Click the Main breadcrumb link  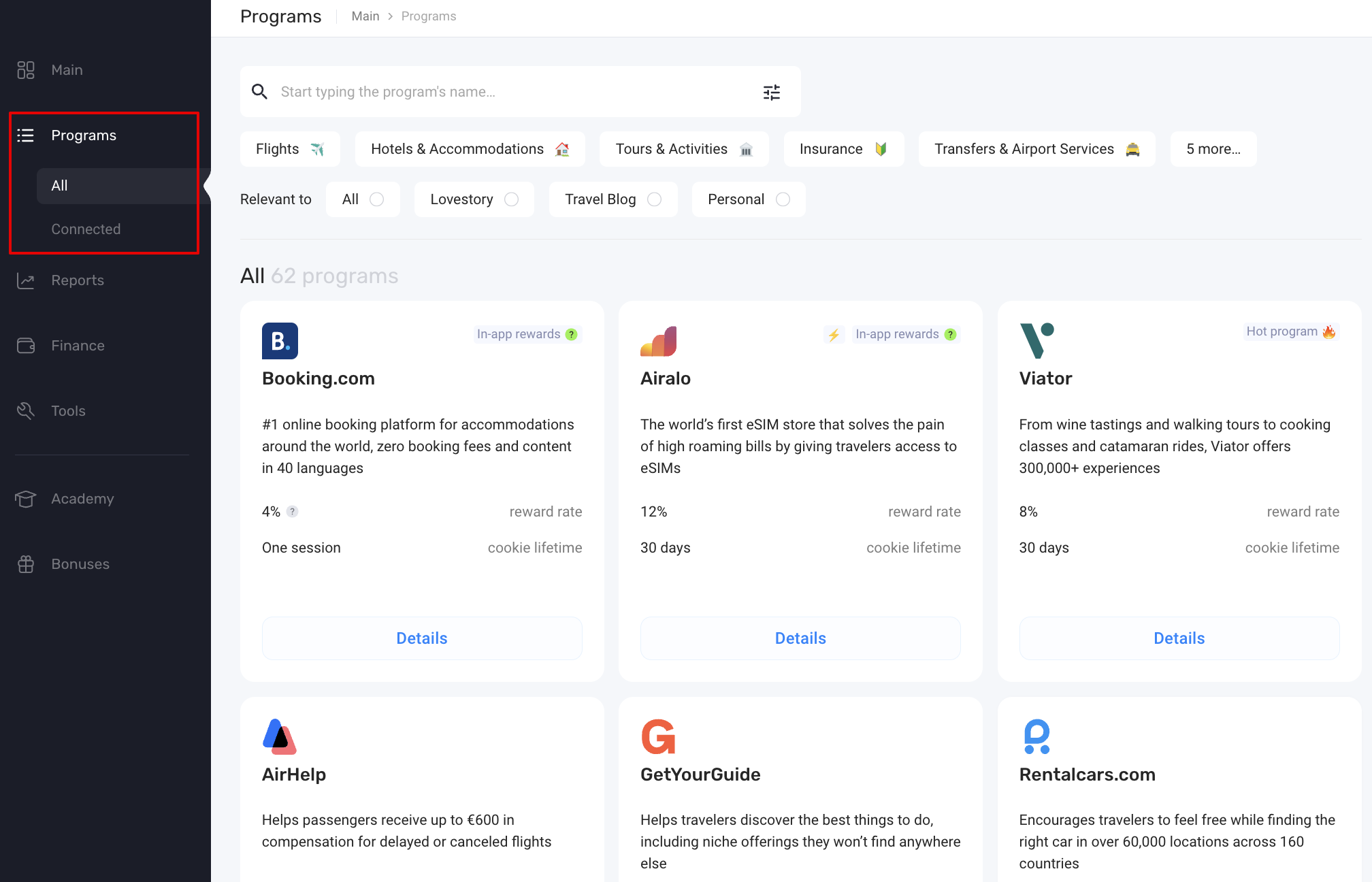coord(365,16)
